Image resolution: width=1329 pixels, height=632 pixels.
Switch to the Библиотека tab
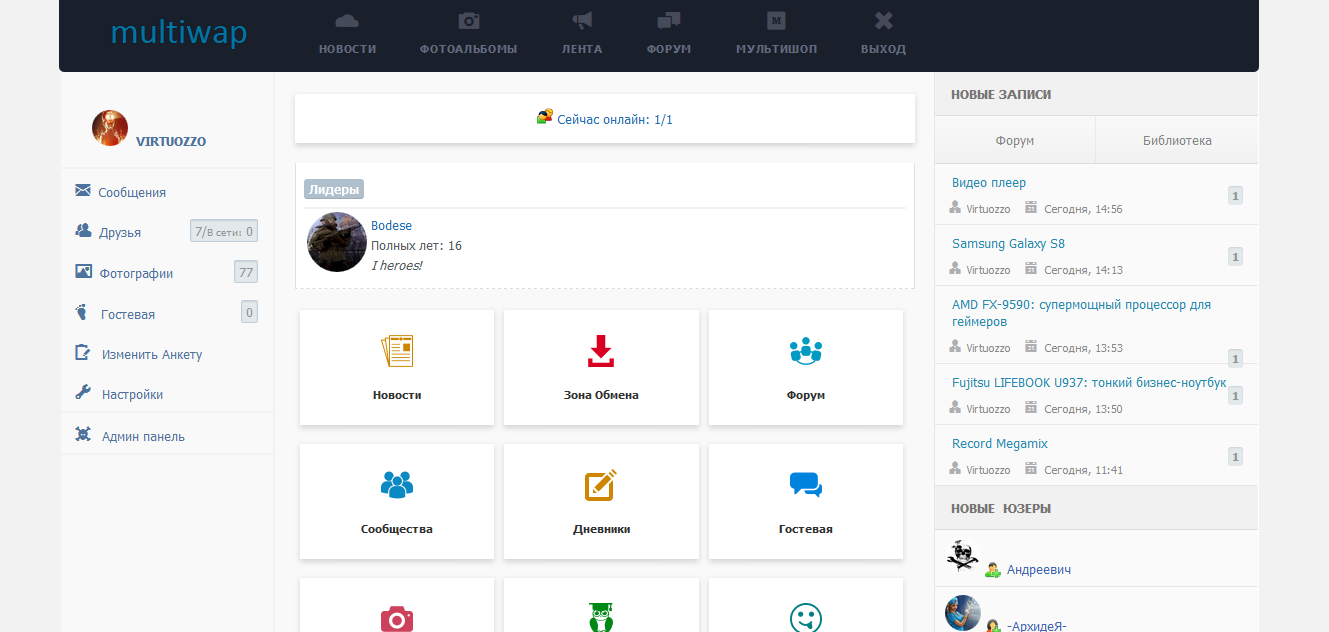tap(1177, 141)
